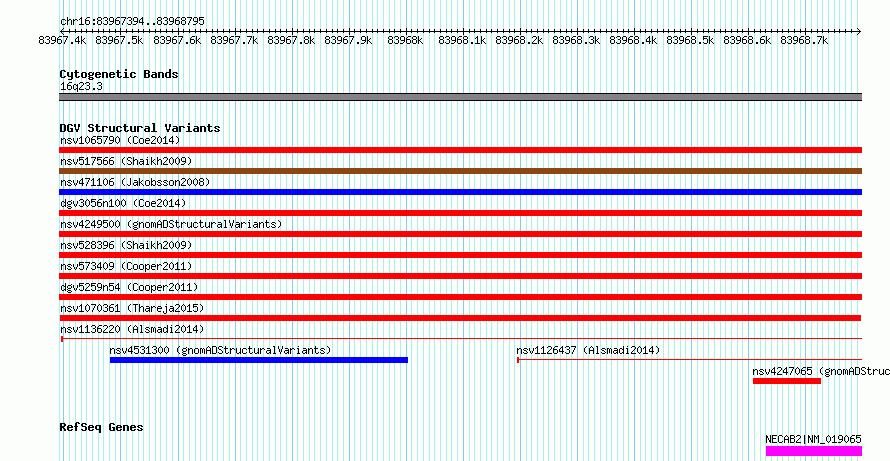This screenshot has width=890, height=461.
Task: Click the nsv573409 (Cooper2011) variant bar
Action: click(x=460, y=276)
